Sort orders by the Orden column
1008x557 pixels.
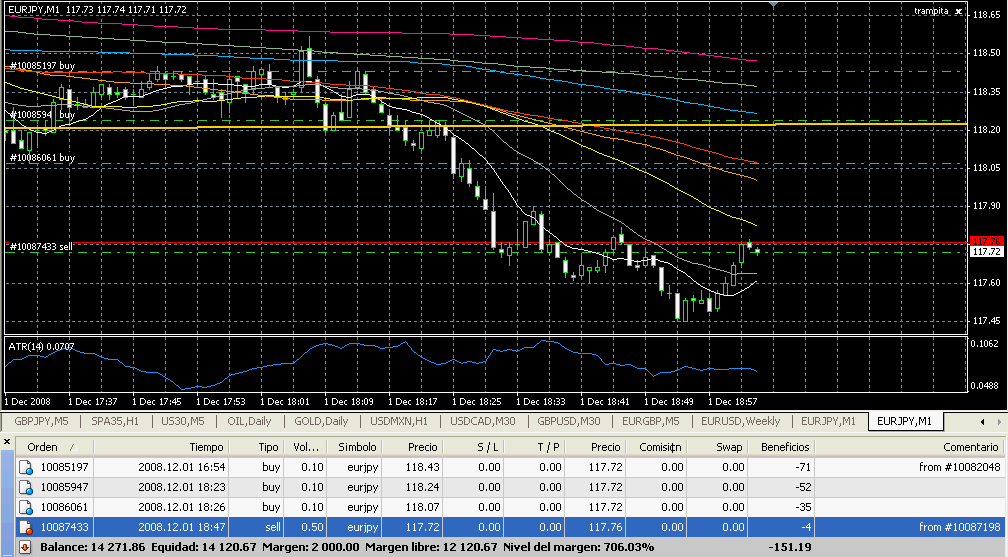pos(54,447)
